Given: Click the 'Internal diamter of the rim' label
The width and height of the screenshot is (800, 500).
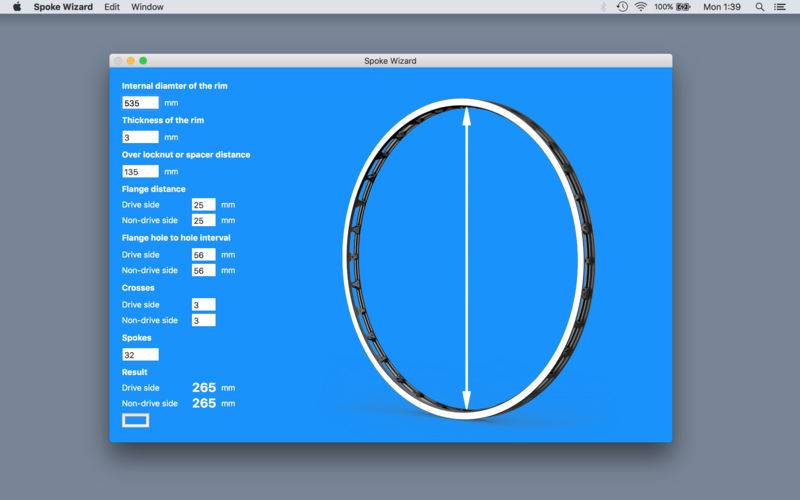Looking at the screenshot, I should (x=174, y=86).
